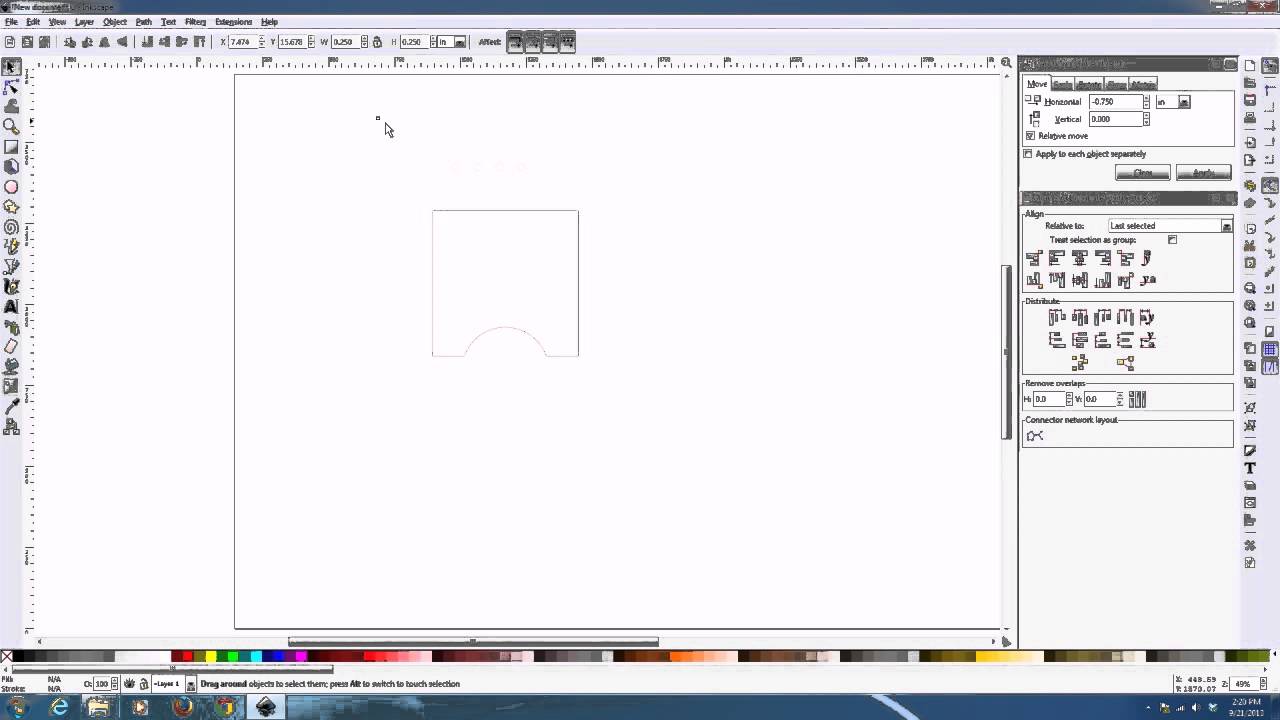Screen dimensions: 1280x720
Task: Open Internet Explorer from the taskbar
Action: pyautogui.click(x=59, y=707)
